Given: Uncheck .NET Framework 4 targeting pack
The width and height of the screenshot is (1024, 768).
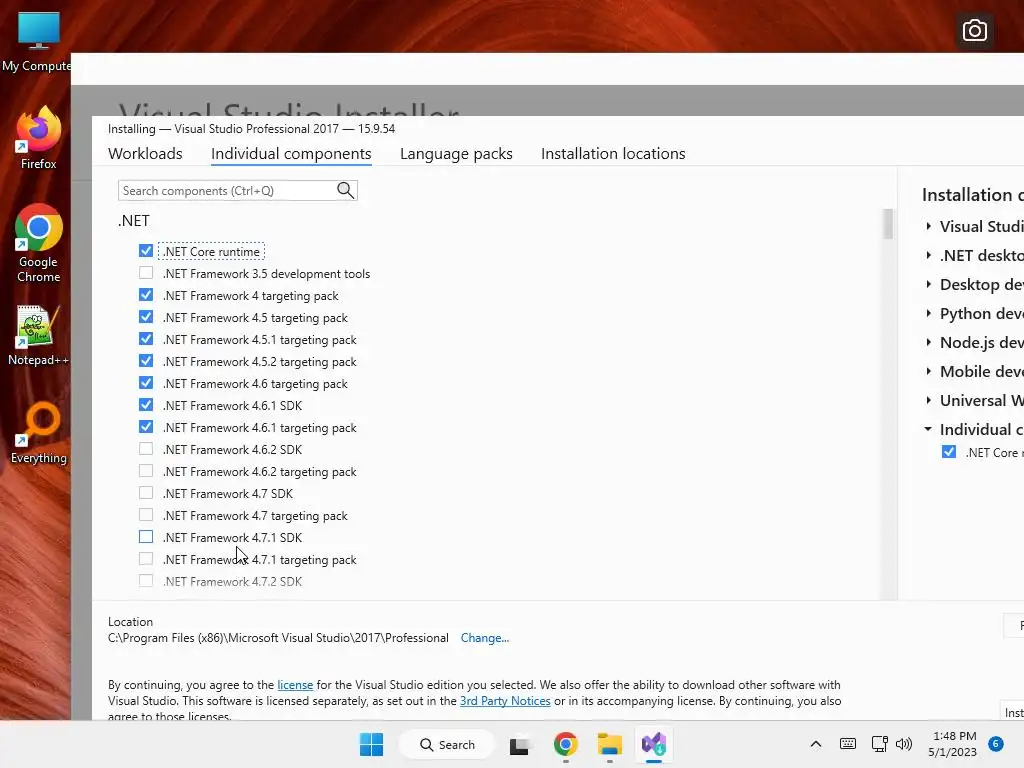Looking at the screenshot, I should (146, 295).
